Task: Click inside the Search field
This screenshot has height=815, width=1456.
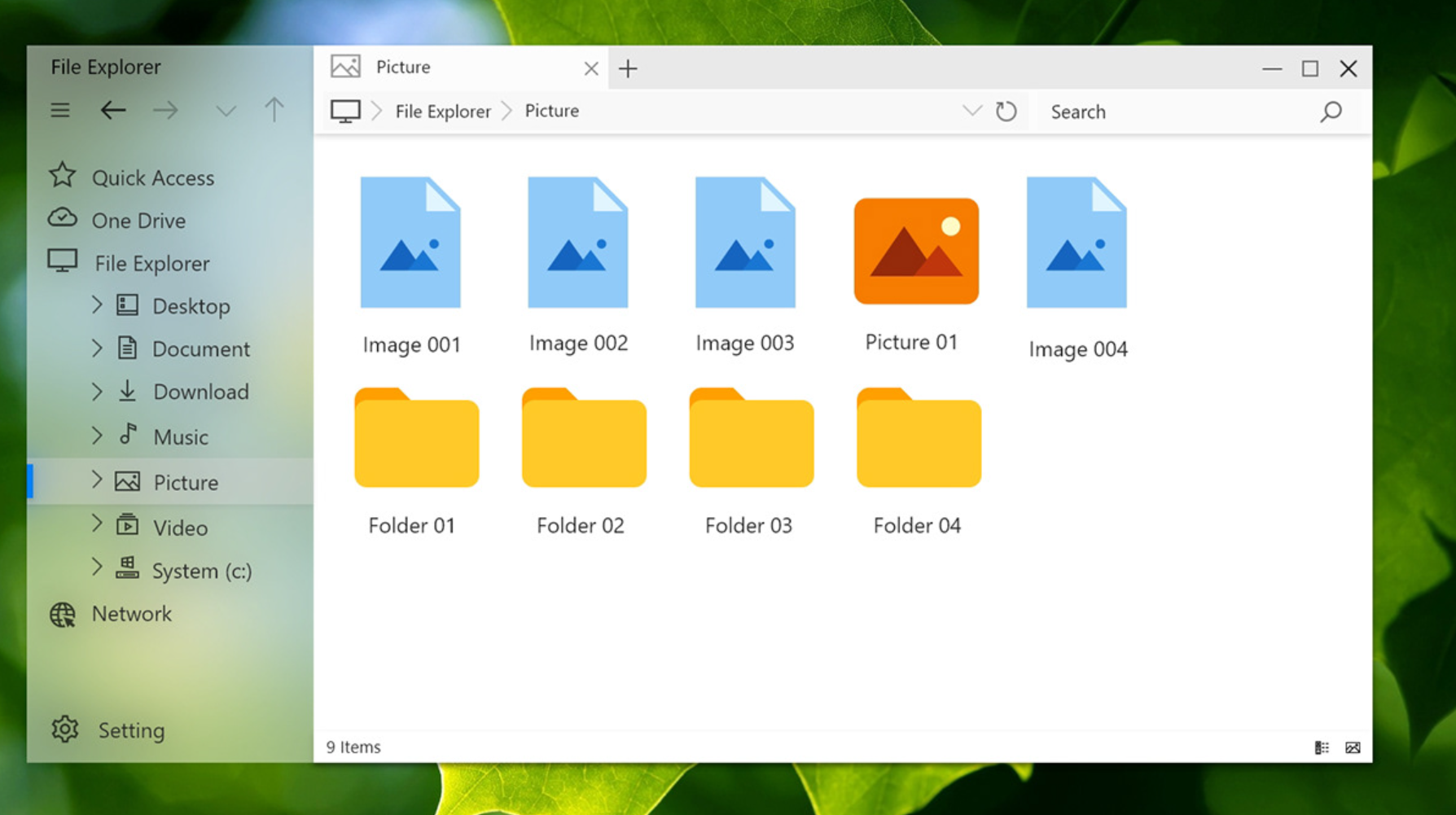Action: point(1173,112)
